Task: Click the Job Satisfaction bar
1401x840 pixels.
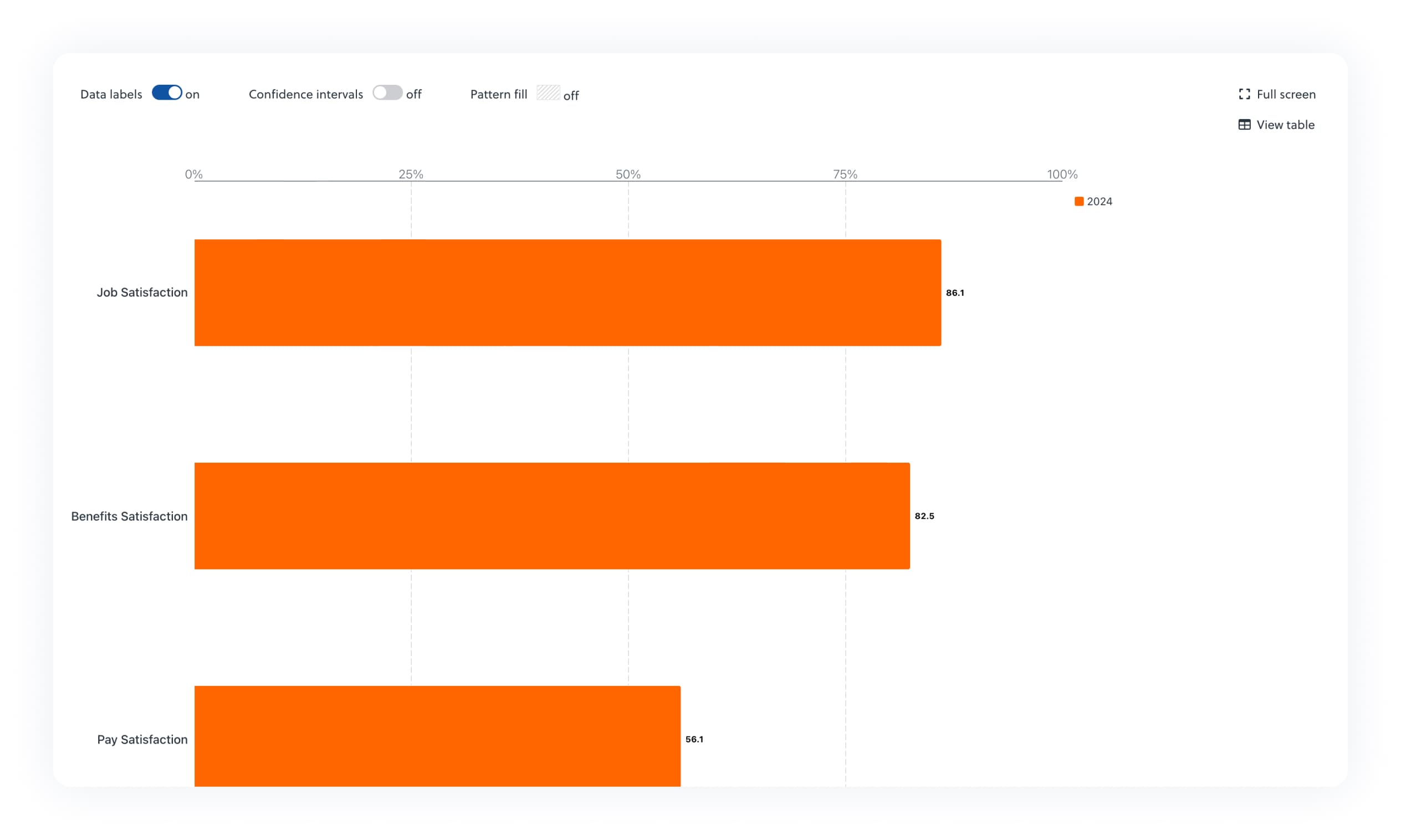Action: (x=567, y=293)
